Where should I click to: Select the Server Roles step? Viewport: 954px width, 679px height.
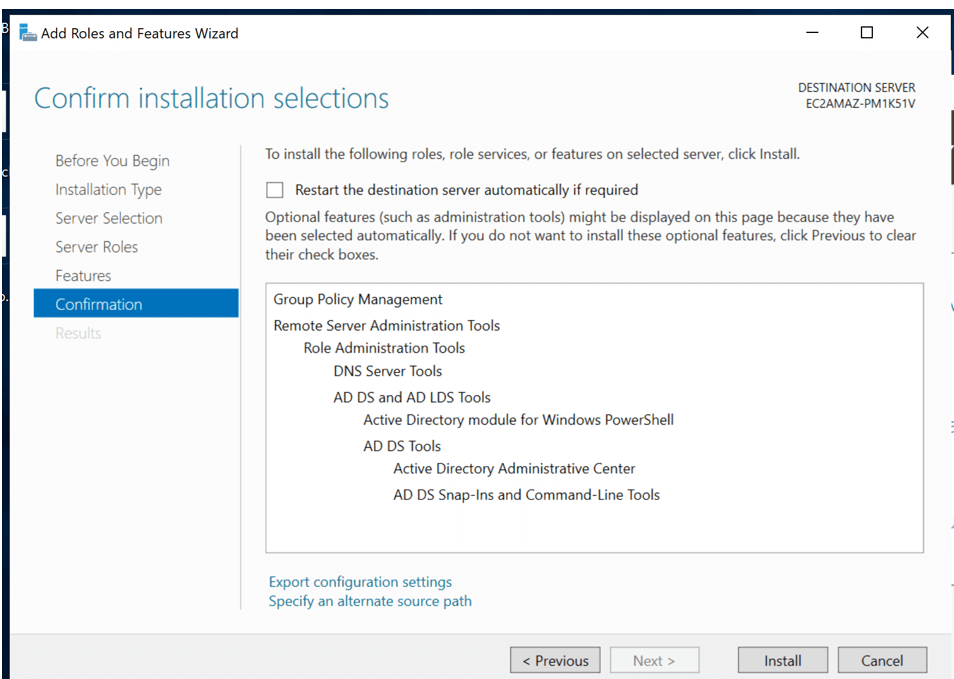tap(97, 246)
